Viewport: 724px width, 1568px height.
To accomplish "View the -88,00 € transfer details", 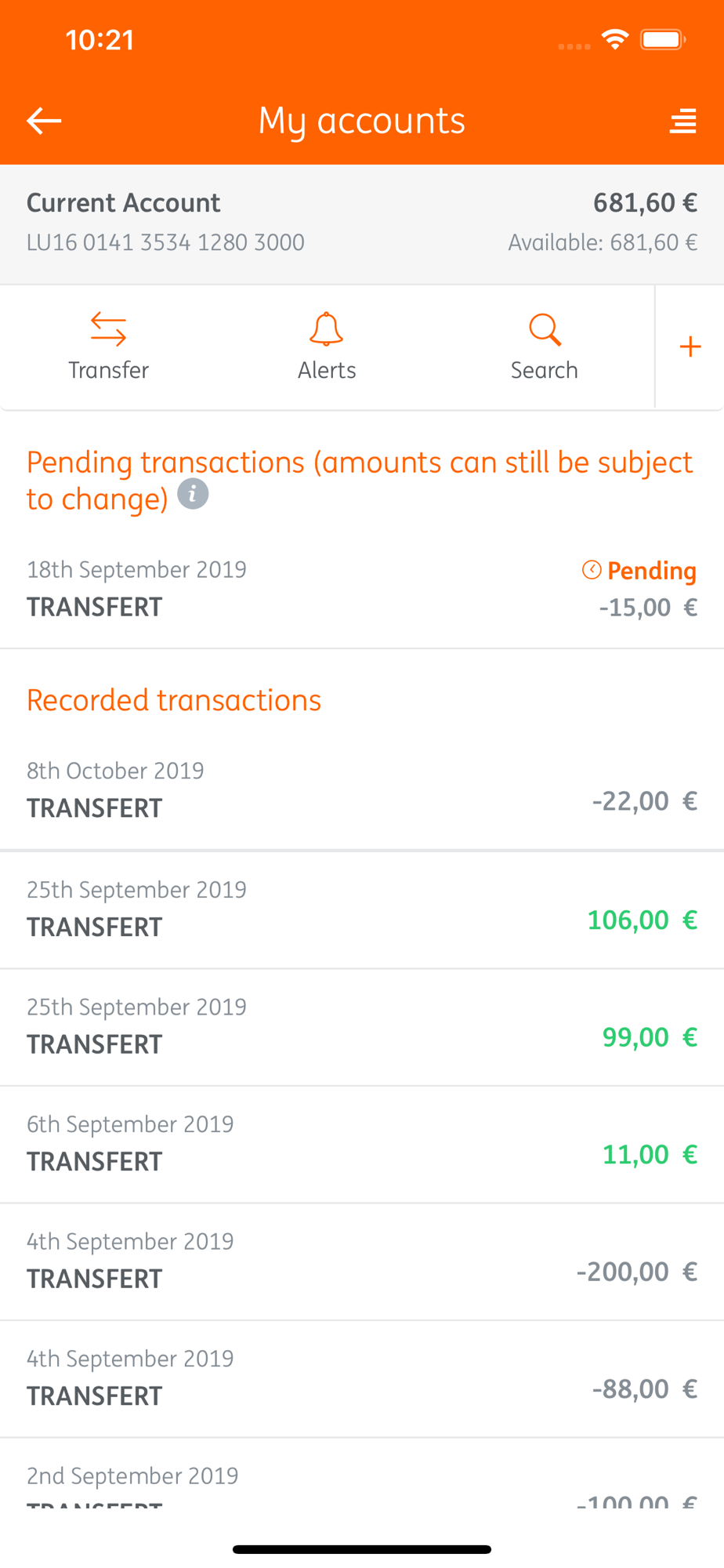I will (x=362, y=1377).
